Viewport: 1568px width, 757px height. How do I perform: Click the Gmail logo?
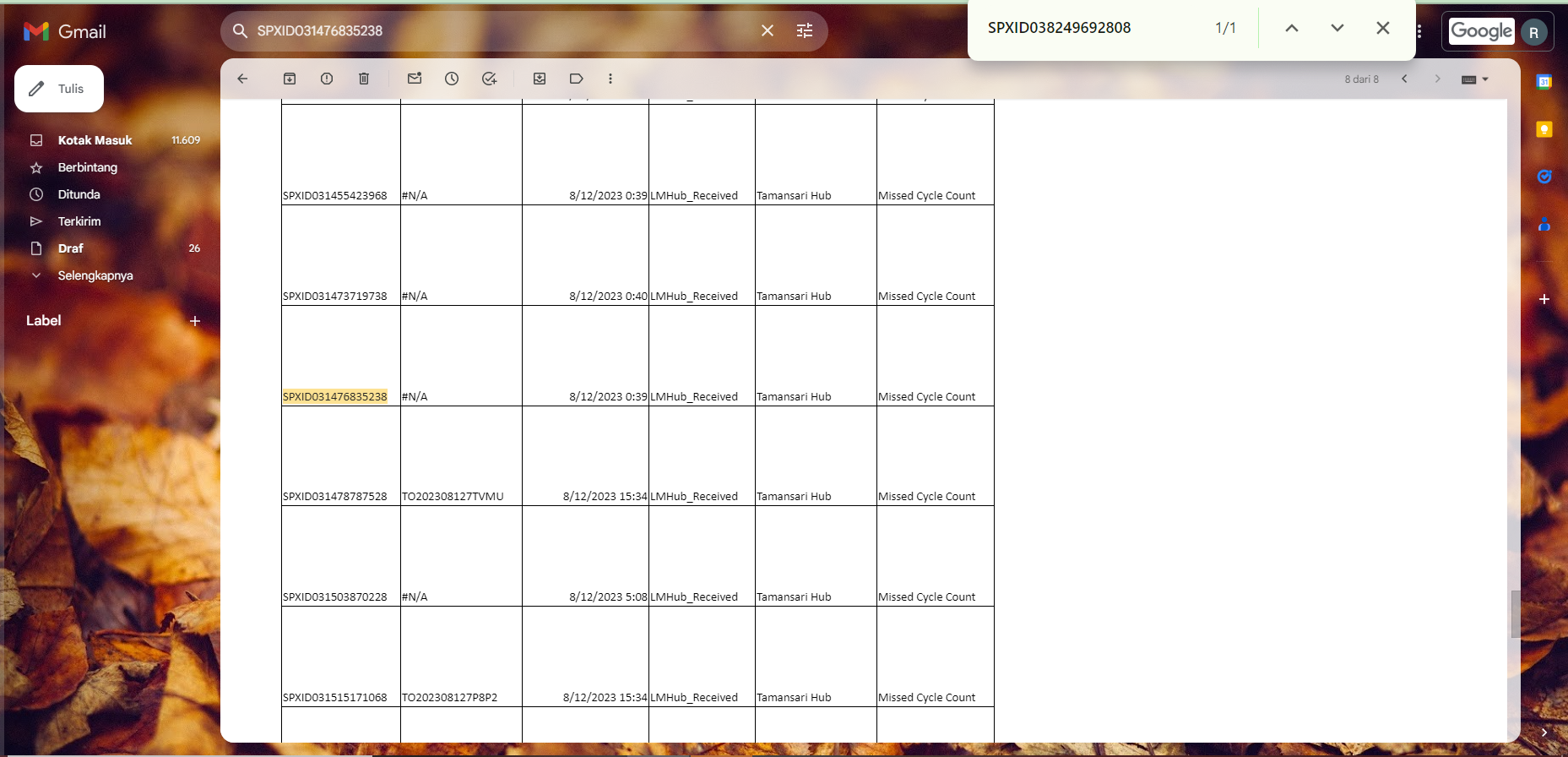click(x=65, y=31)
